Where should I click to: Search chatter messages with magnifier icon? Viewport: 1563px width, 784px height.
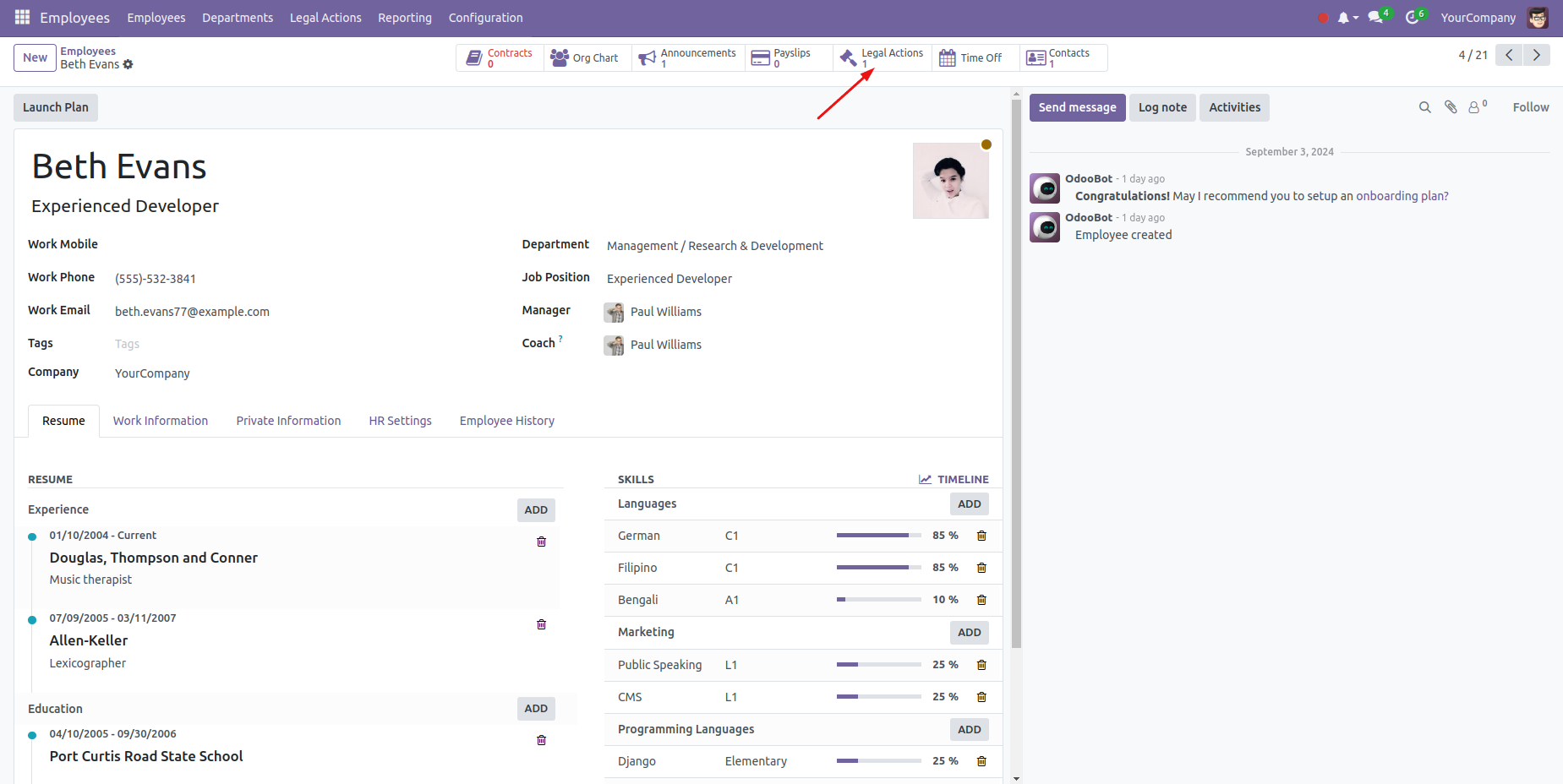pyautogui.click(x=1424, y=107)
